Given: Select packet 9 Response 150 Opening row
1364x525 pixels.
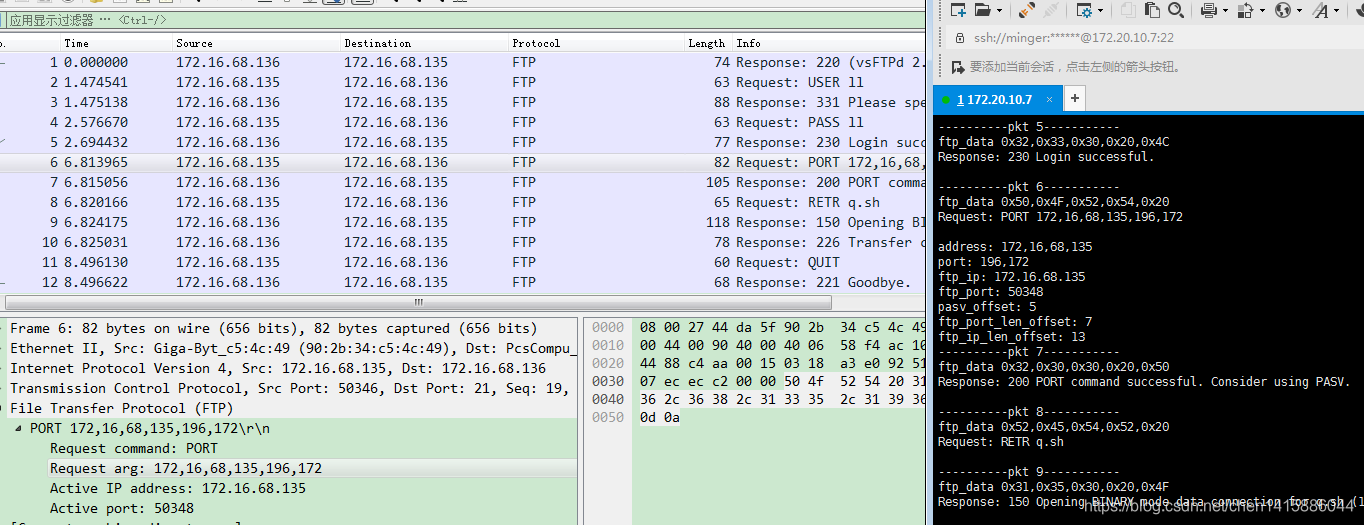Looking at the screenshot, I should (x=463, y=222).
